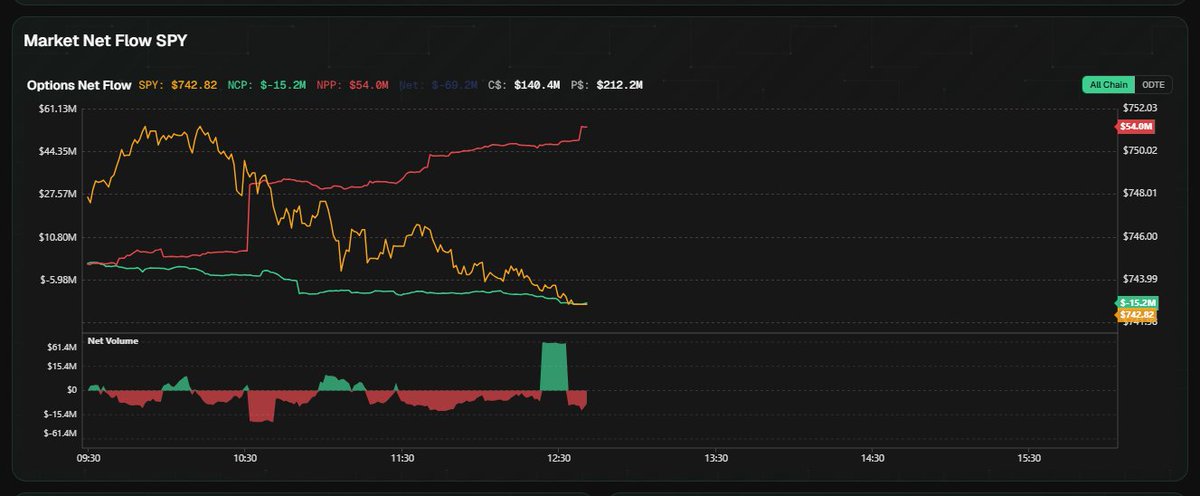Click the Net Volume pane label

tap(113, 341)
